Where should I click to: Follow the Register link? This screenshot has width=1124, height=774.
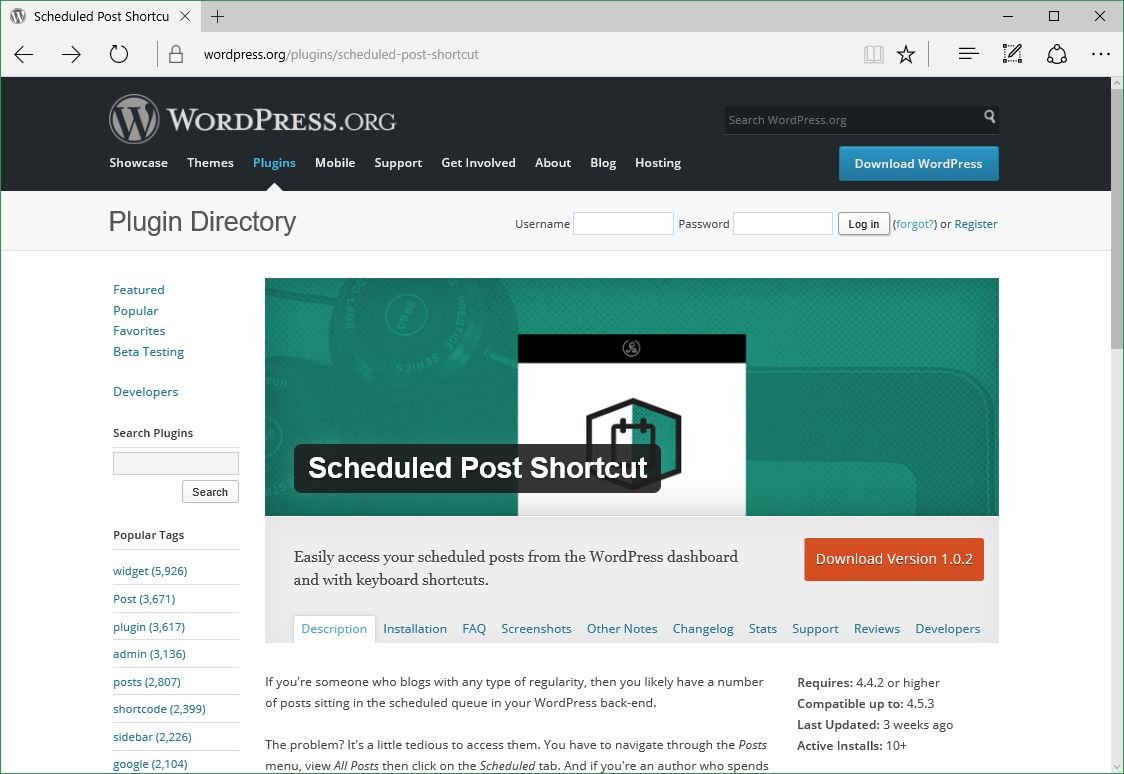[976, 224]
